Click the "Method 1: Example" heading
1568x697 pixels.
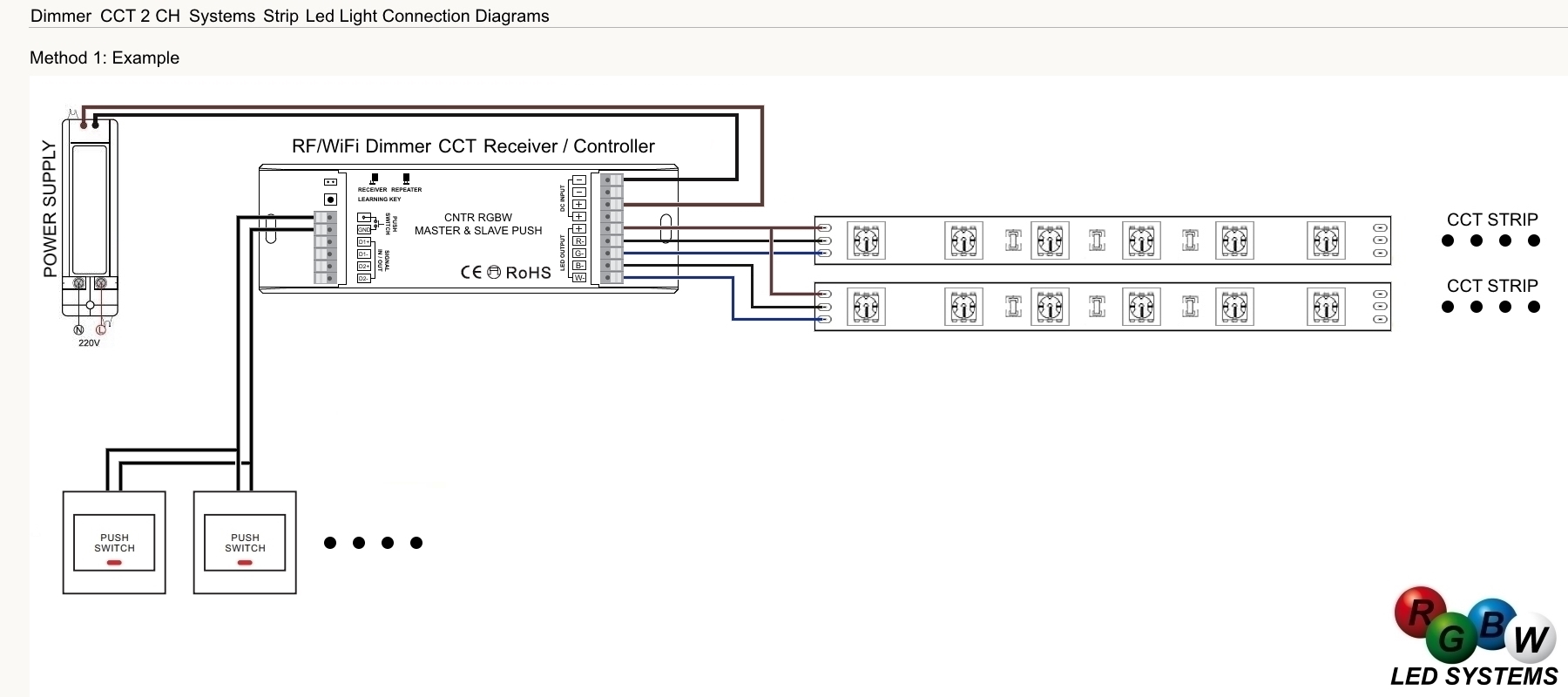coord(105,58)
